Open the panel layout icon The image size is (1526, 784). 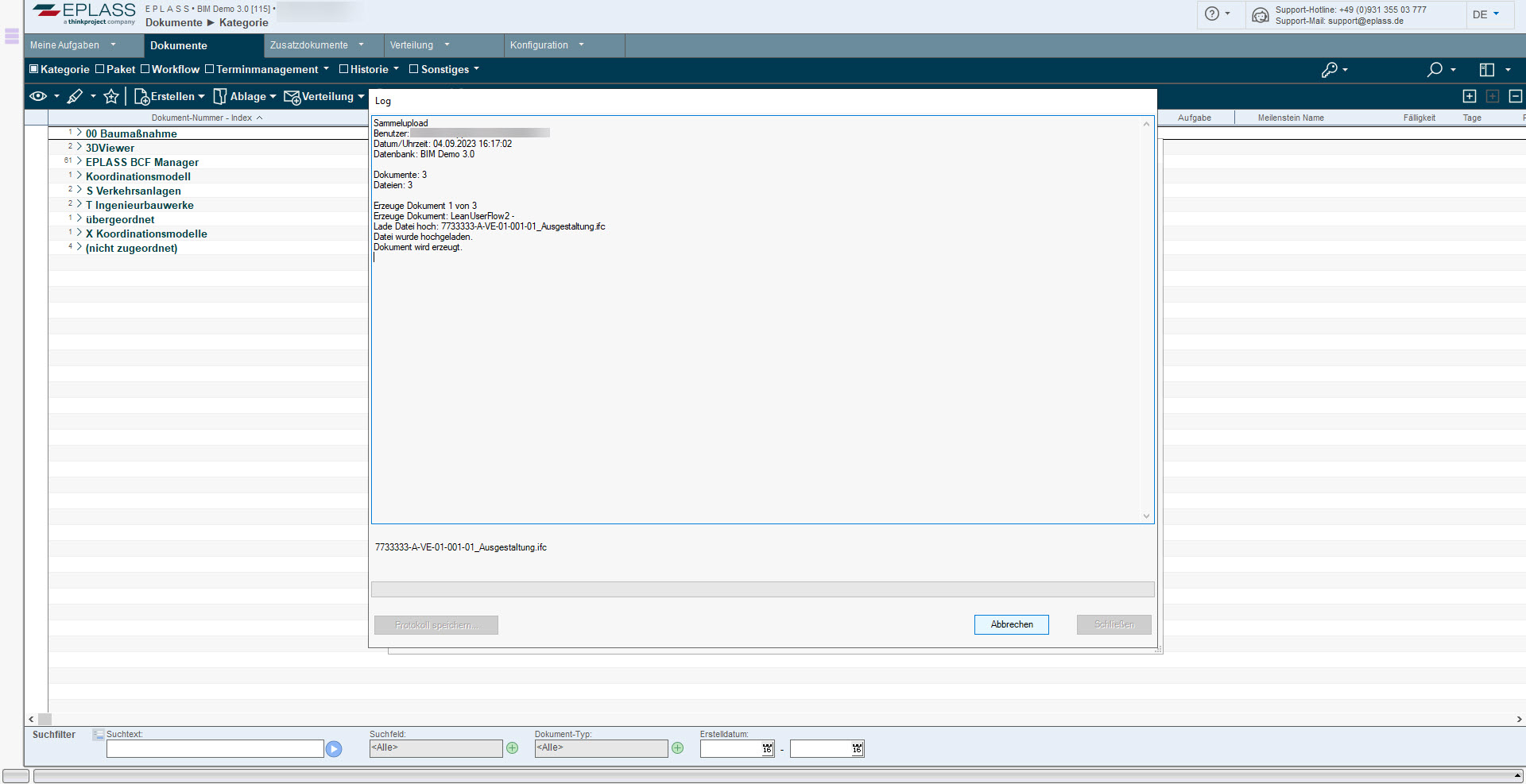point(1486,70)
